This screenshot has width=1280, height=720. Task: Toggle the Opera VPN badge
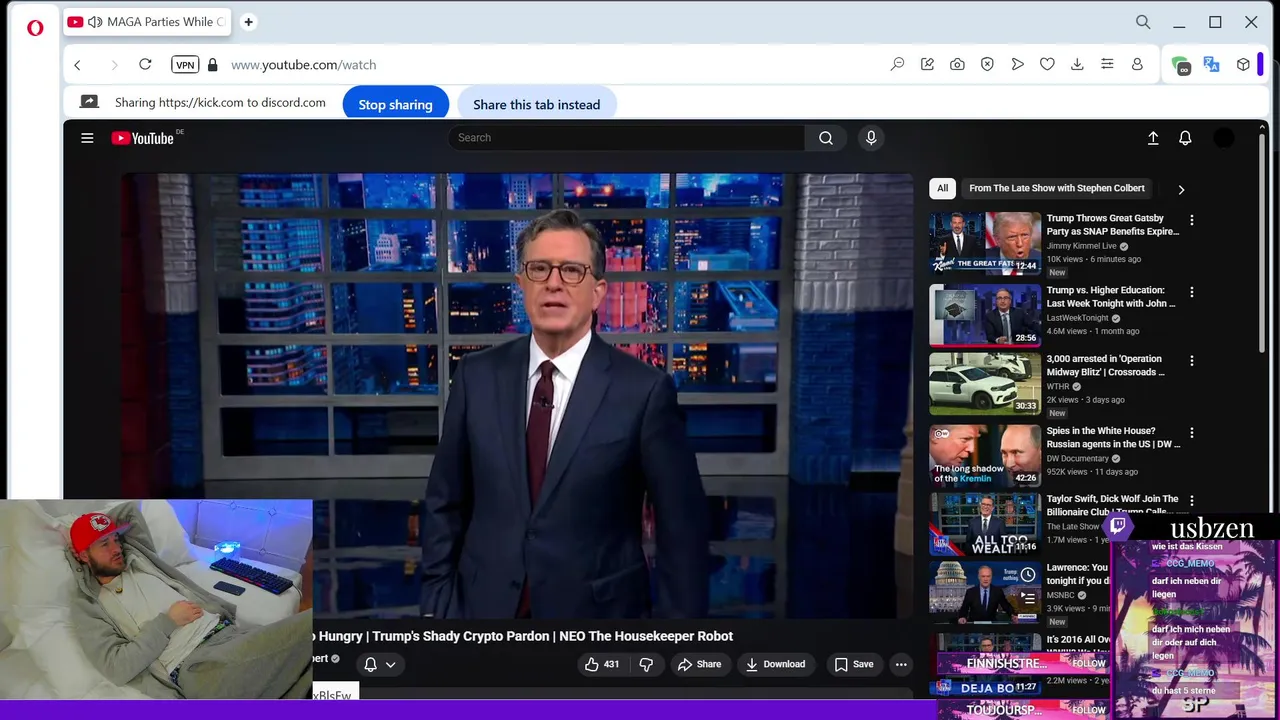coord(185,64)
